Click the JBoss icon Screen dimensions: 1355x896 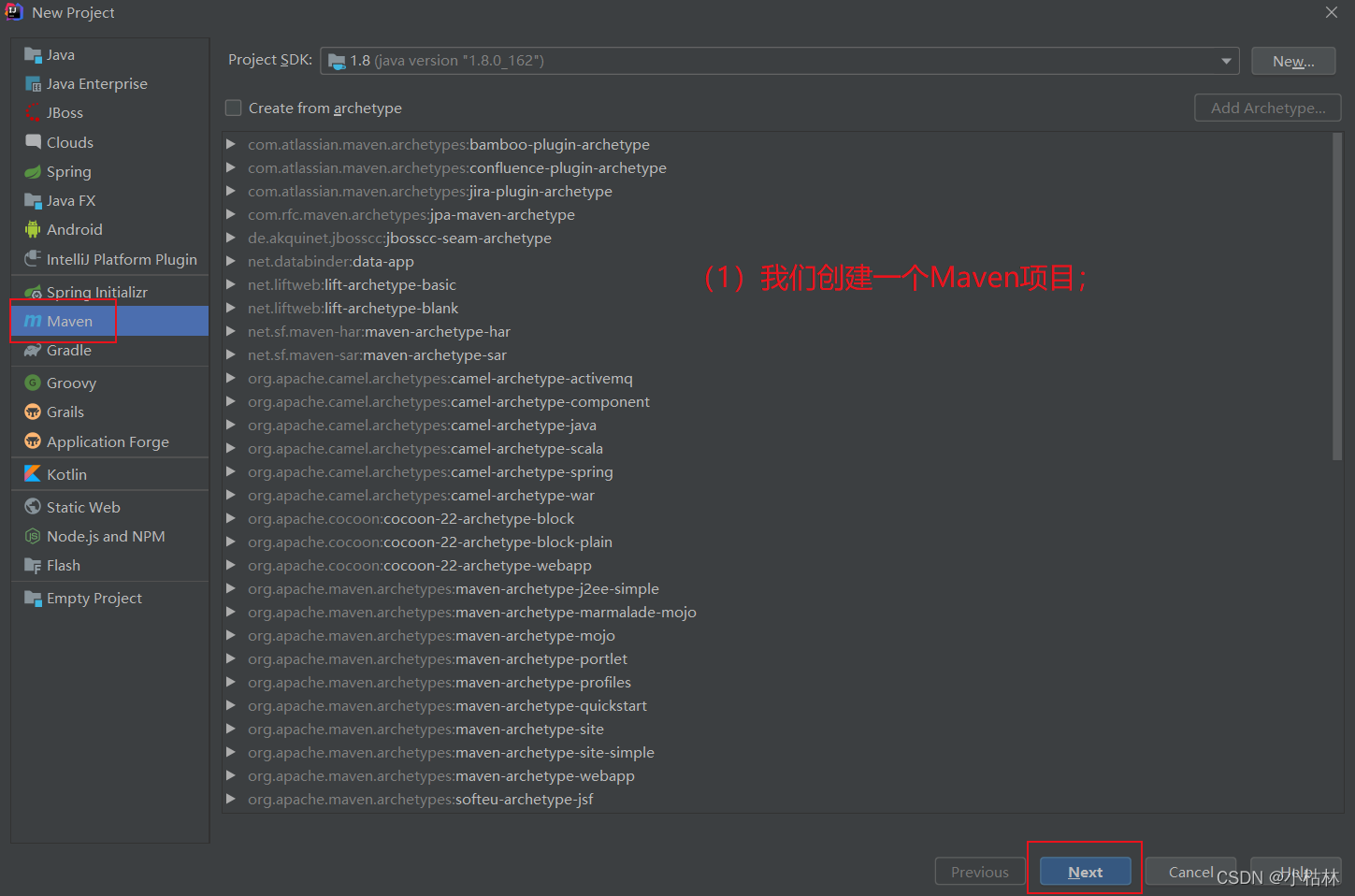[x=33, y=113]
